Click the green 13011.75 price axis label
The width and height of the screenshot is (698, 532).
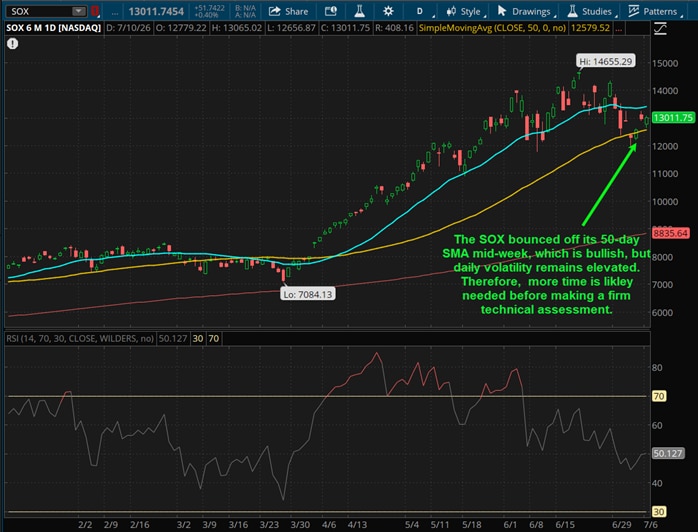click(x=673, y=118)
